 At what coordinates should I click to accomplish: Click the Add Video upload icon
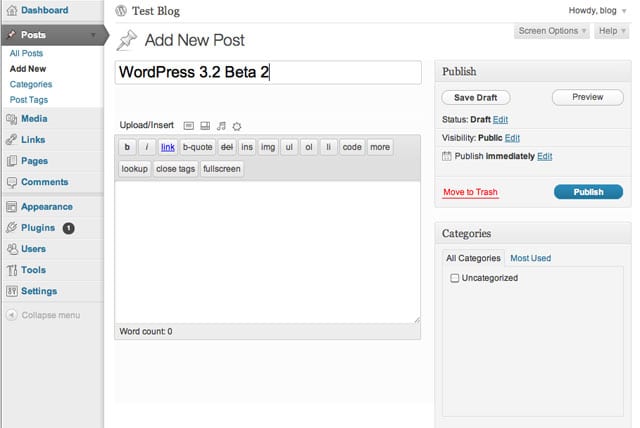point(205,126)
